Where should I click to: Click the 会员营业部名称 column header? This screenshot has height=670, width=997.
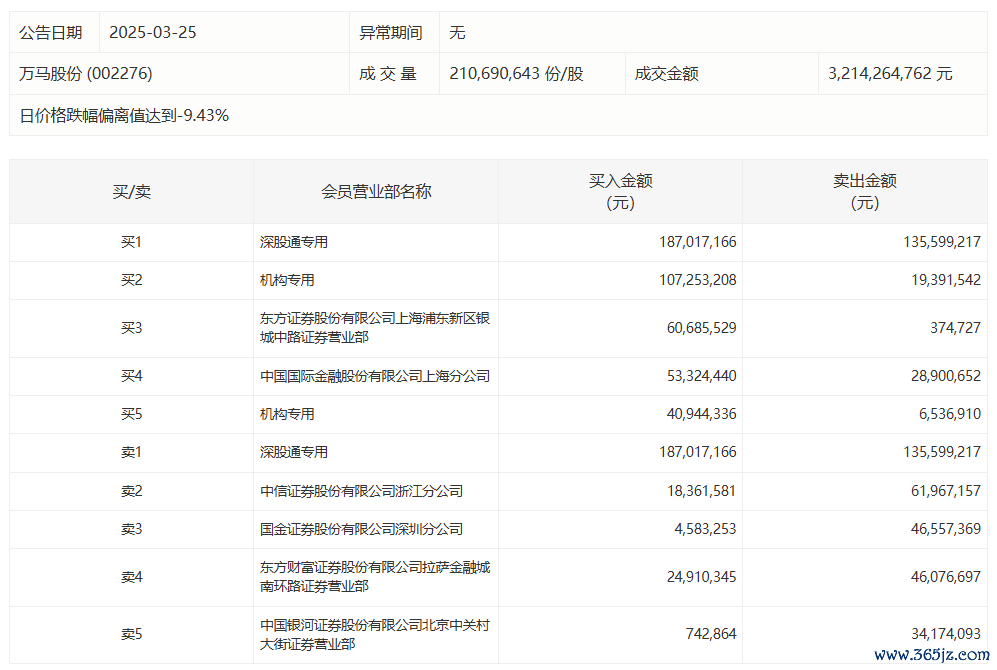point(376,191)
